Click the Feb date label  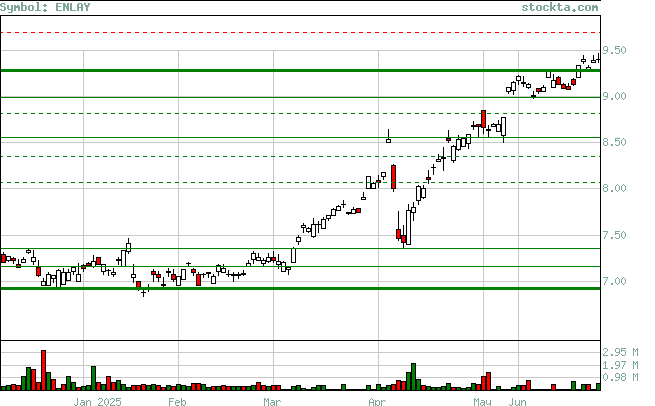pos(177,402)
